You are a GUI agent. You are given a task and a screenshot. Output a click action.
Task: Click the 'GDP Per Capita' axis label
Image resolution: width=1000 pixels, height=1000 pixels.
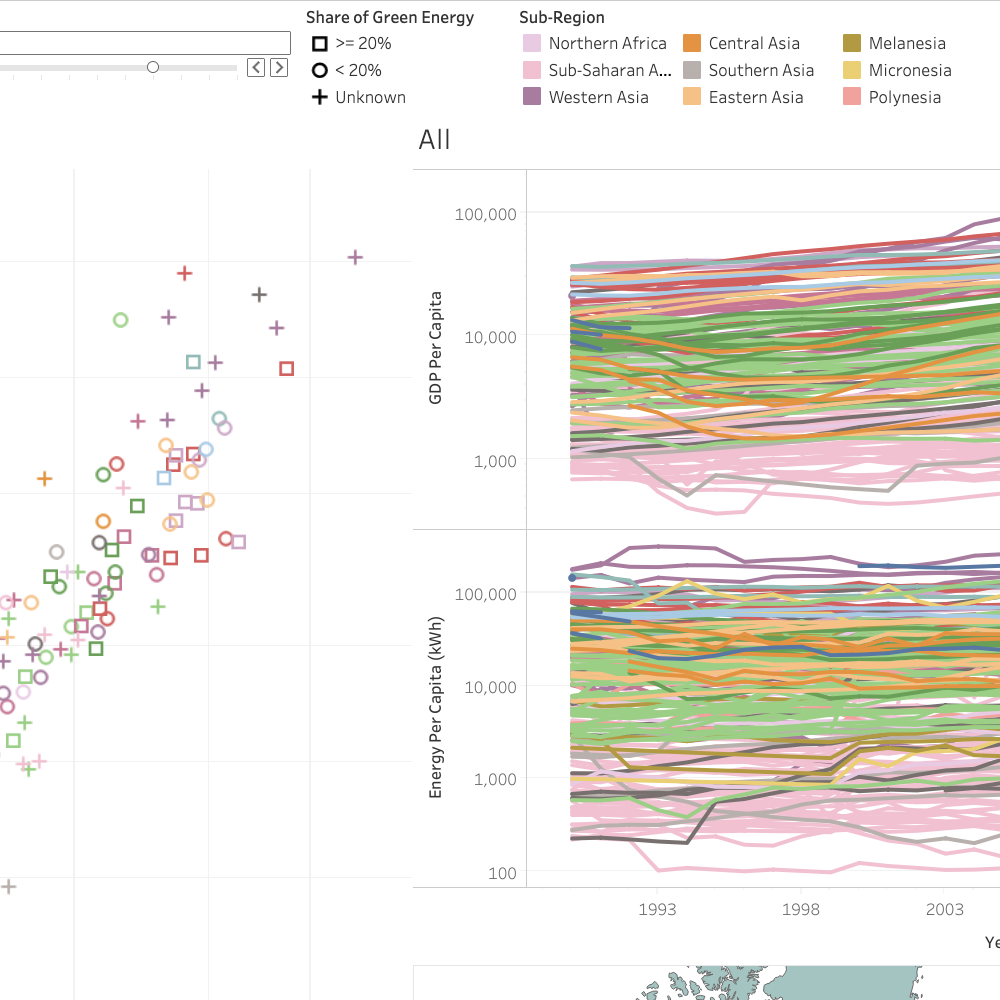tap(436, 348)
